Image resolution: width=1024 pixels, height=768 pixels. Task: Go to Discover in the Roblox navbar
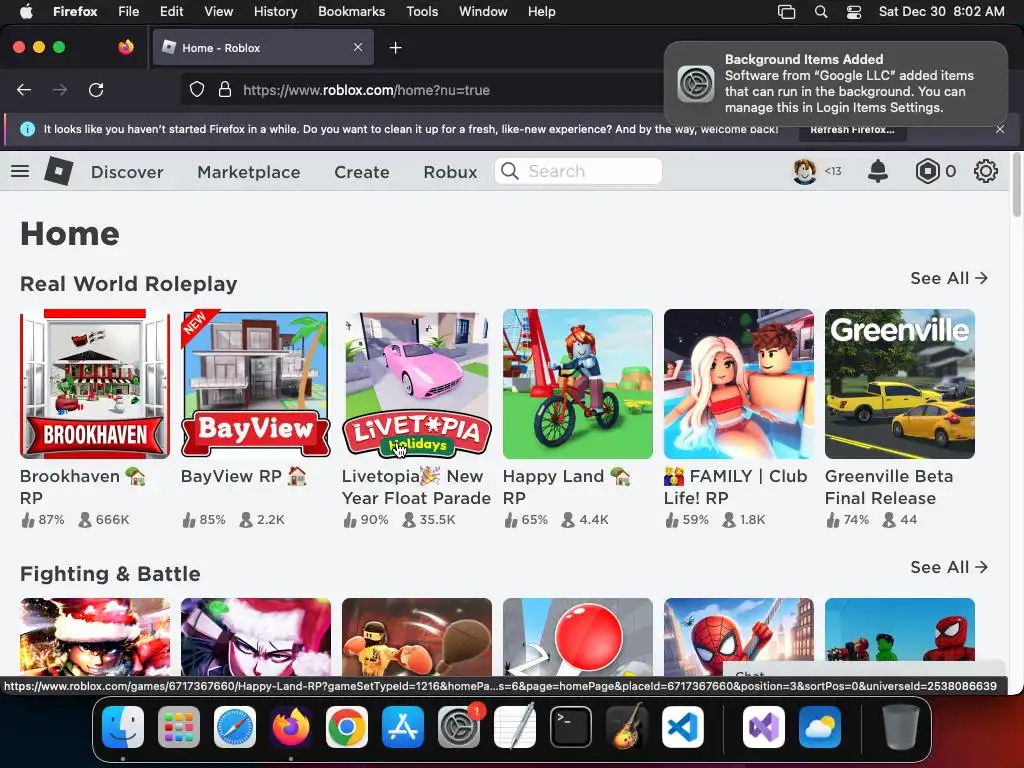coord(127,172)
